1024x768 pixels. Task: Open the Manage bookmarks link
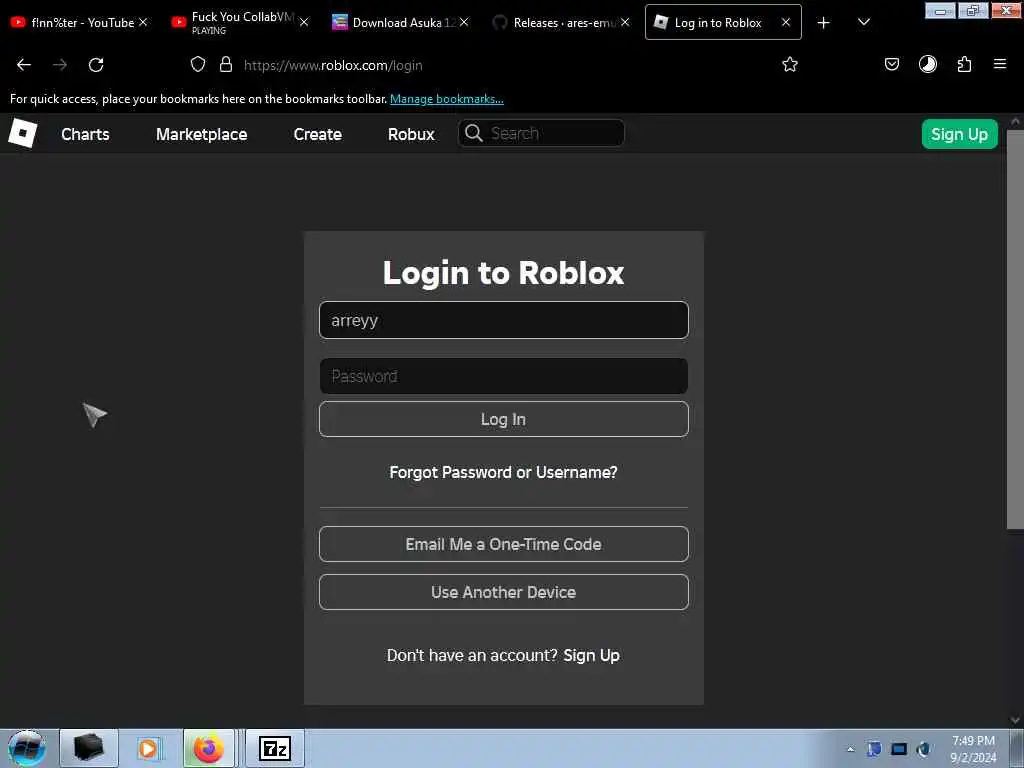click(447, 99)
